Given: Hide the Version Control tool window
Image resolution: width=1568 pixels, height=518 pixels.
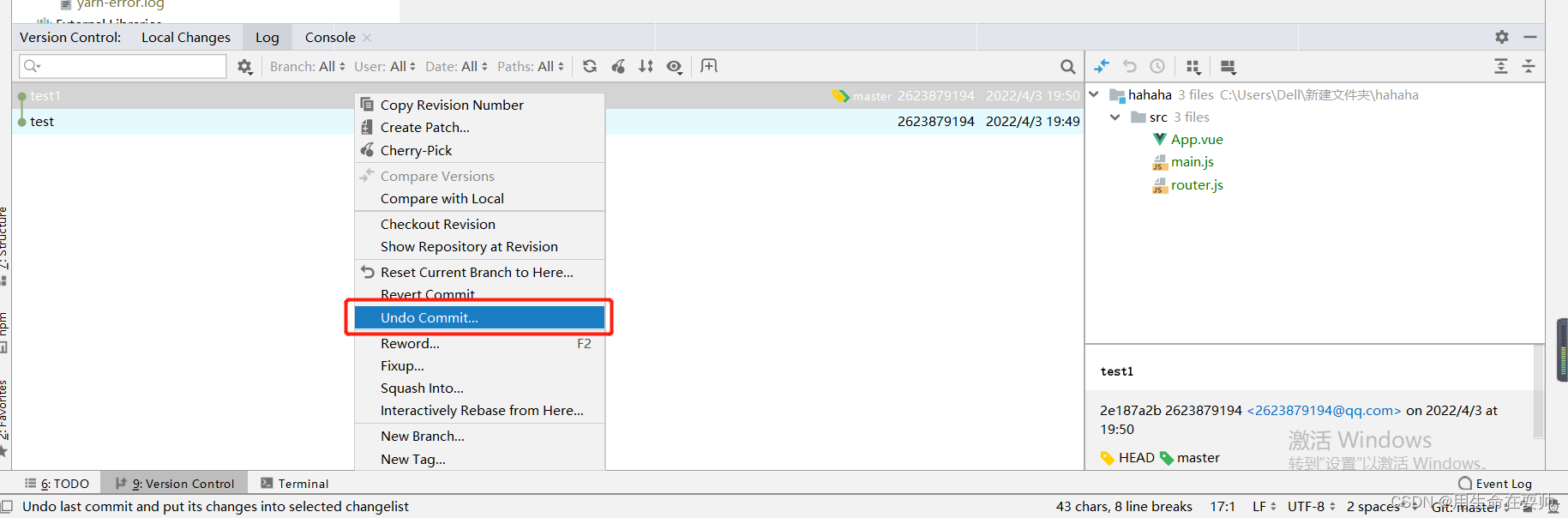Looking at the screenshot, I should pyautogui.click(x=1530, y=37).
